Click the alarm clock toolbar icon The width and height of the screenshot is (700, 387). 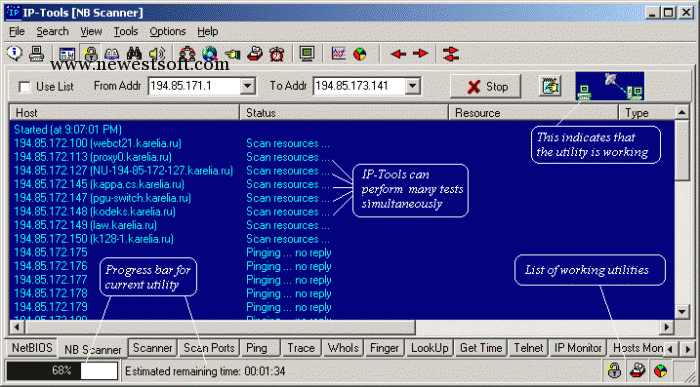(277, 54)
